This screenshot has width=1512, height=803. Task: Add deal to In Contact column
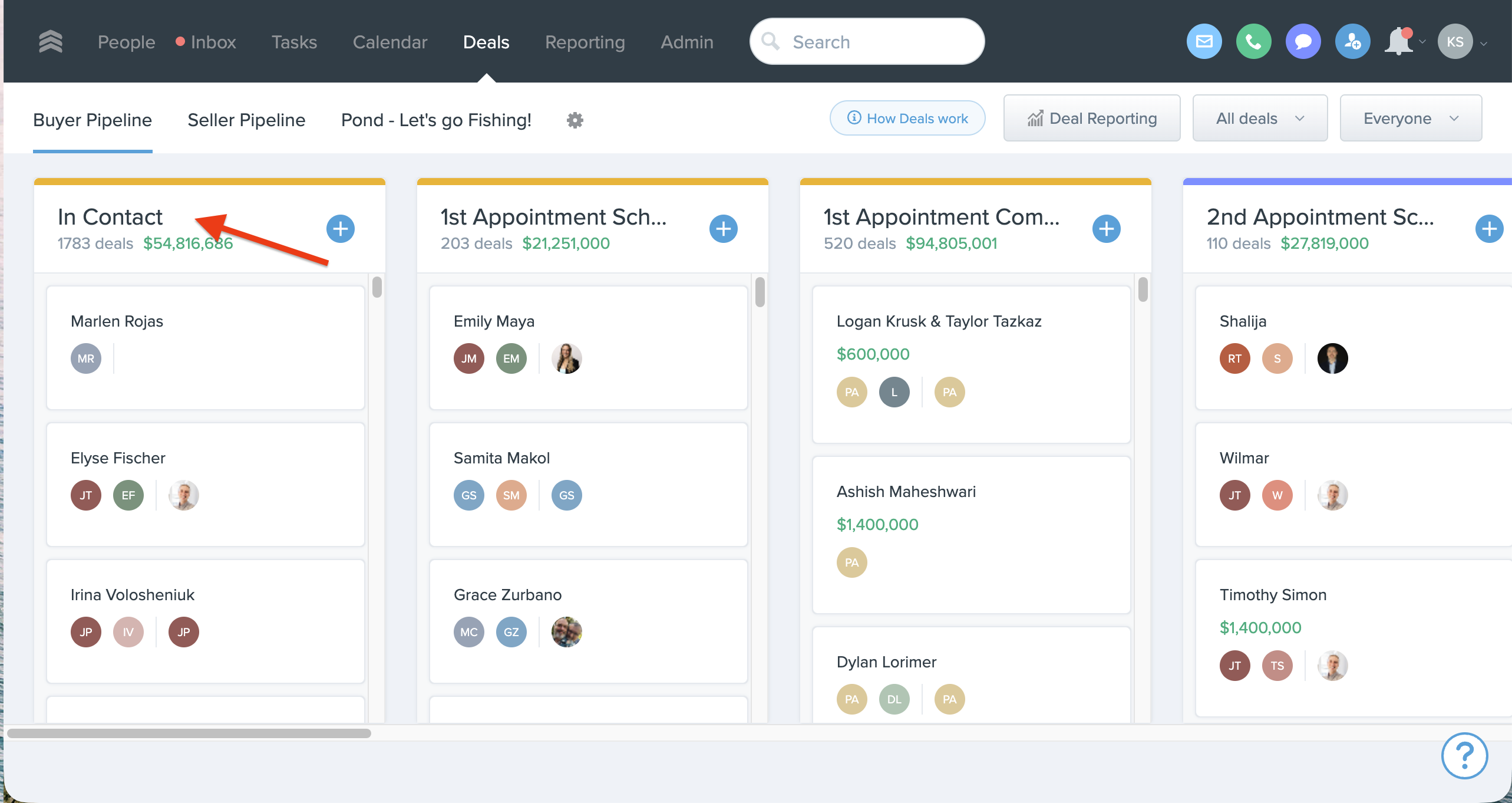341,229
